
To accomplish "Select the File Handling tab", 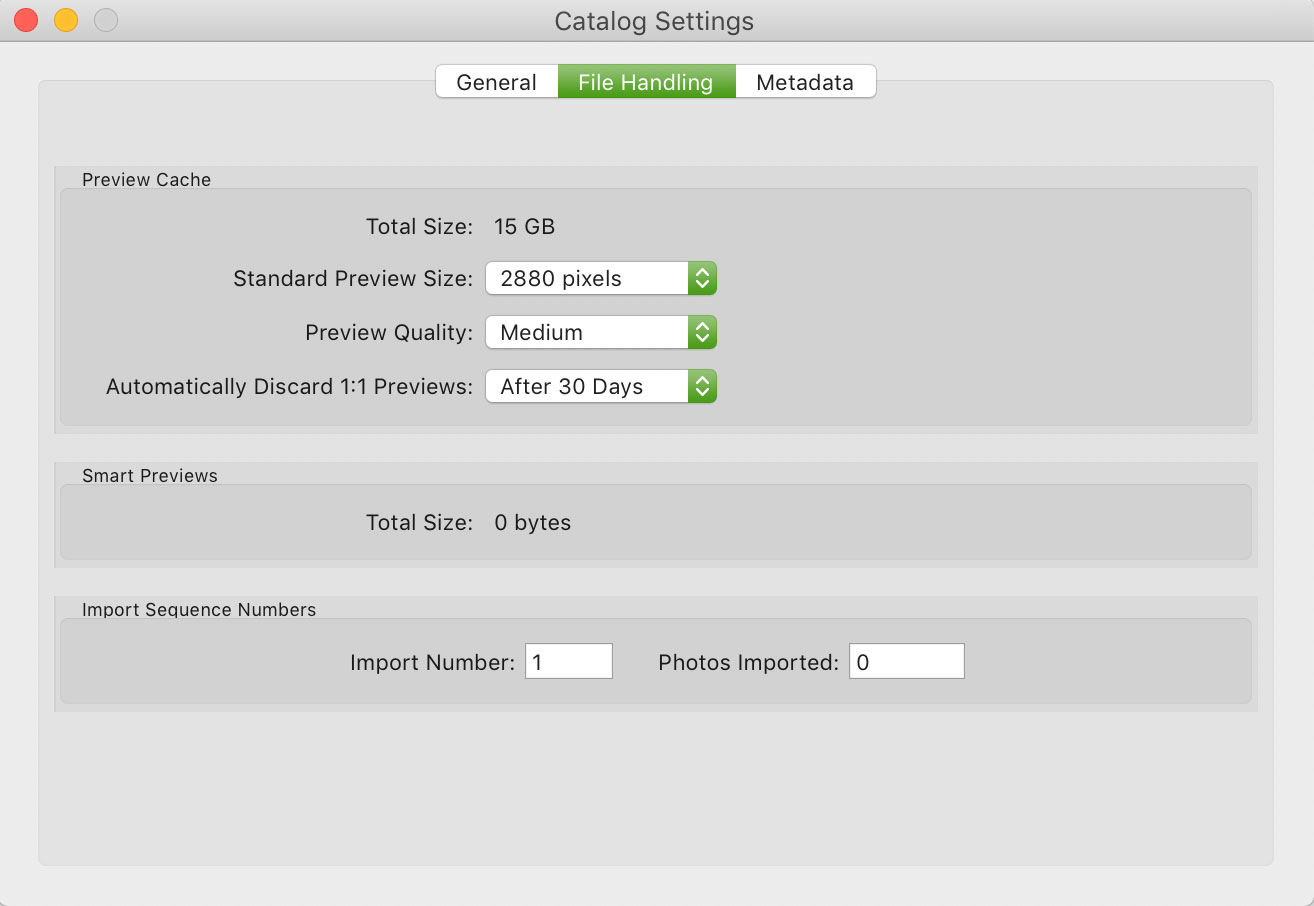I will (645, 82).
